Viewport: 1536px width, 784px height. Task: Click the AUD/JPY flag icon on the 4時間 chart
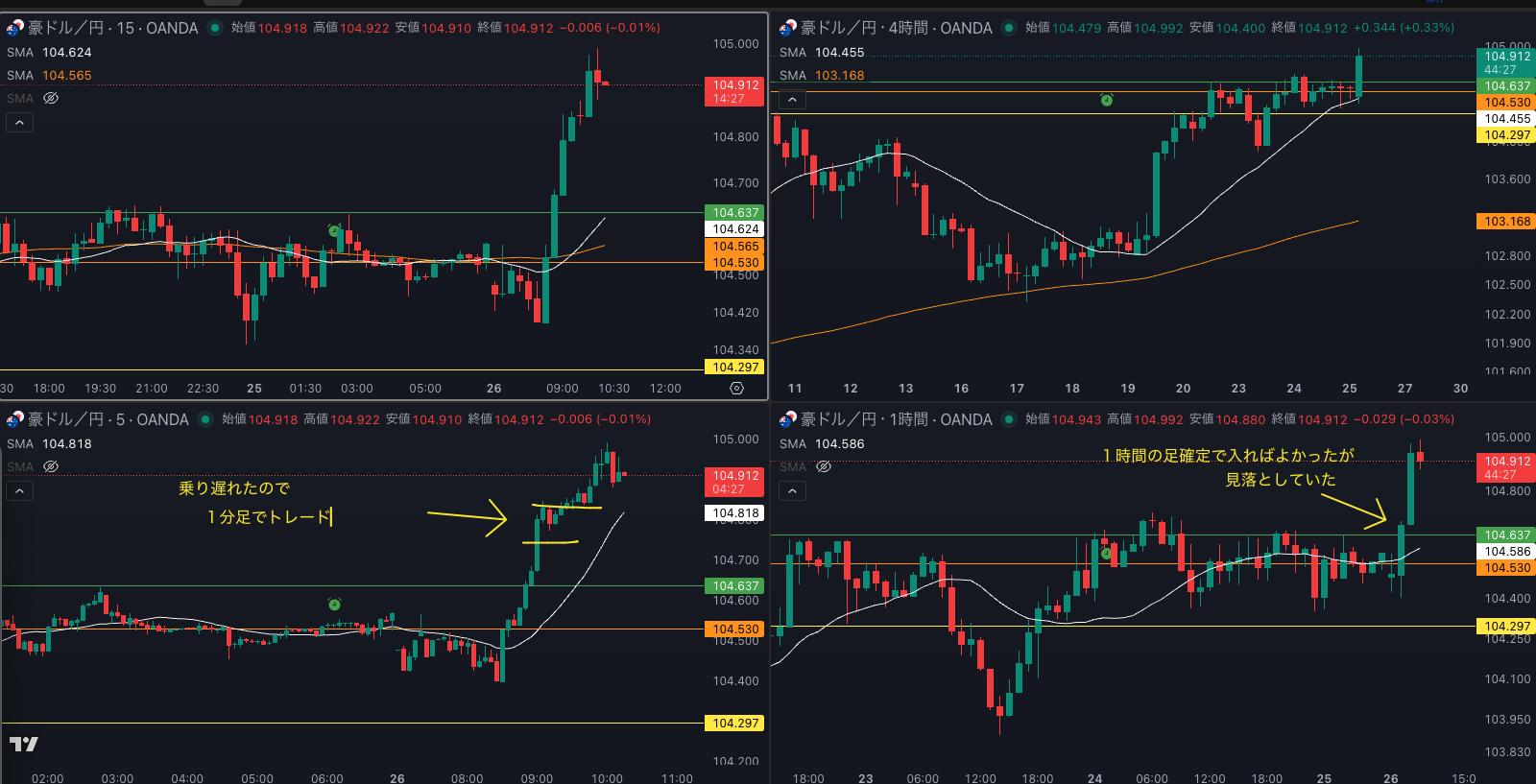pos(788,28)
